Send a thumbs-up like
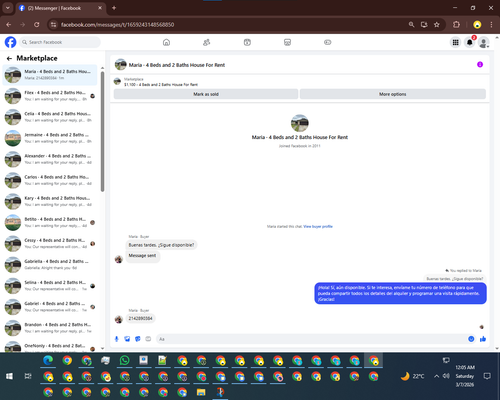500x400 pixels. coord(483,339)
